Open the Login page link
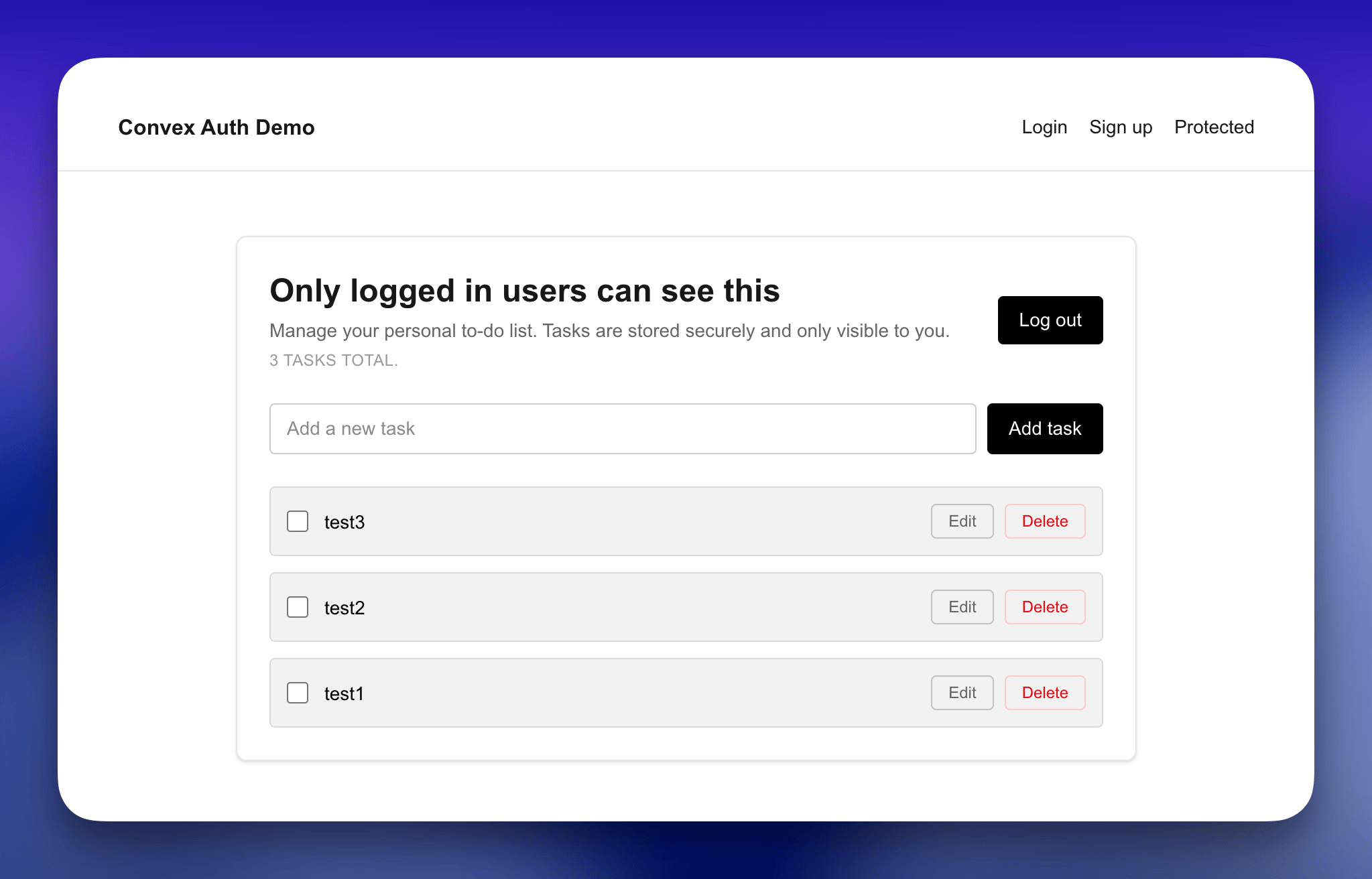1372x879 pixels. pos(1044,127)
